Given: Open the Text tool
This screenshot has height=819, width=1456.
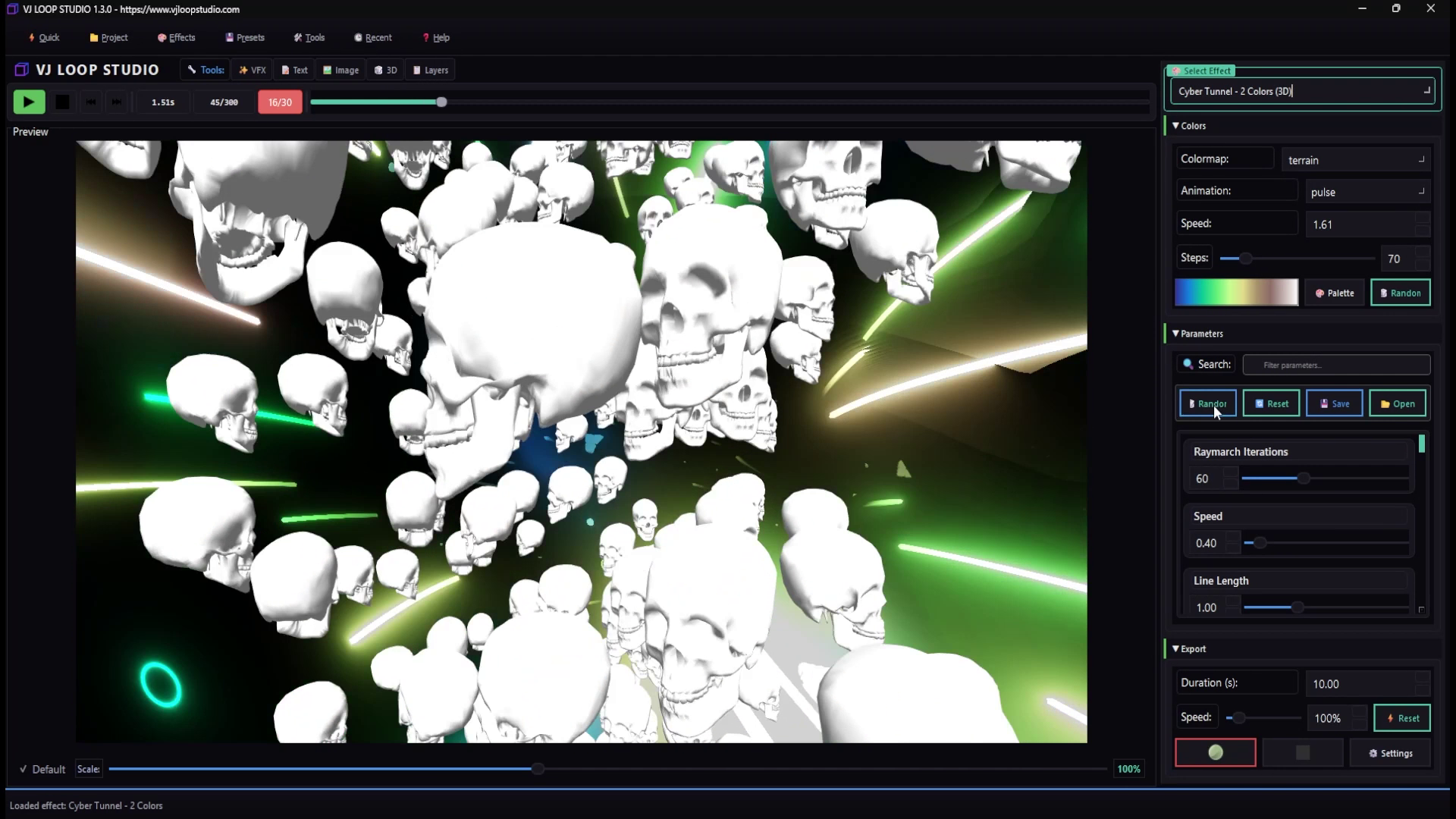Looking at the screenshot, I should [294, 69].
